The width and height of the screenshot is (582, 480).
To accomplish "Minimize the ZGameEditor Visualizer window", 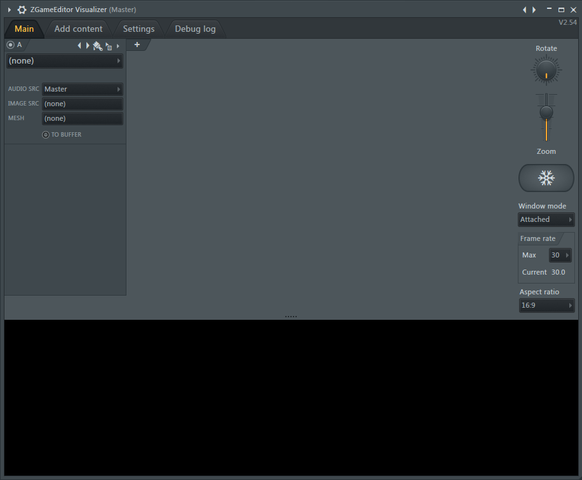I will [549, 9].
